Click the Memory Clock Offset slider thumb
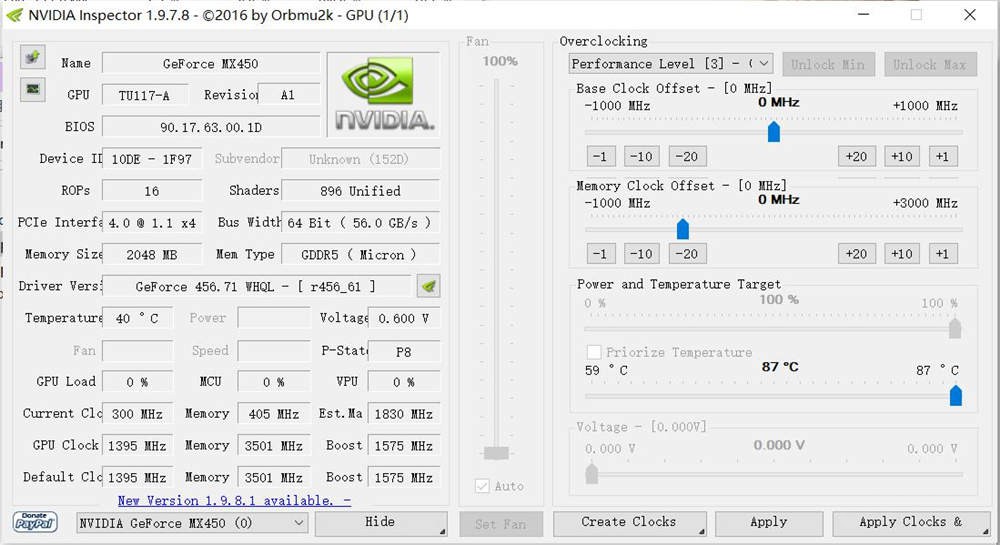Screen dimensions: 1000x545 [682, 229]
